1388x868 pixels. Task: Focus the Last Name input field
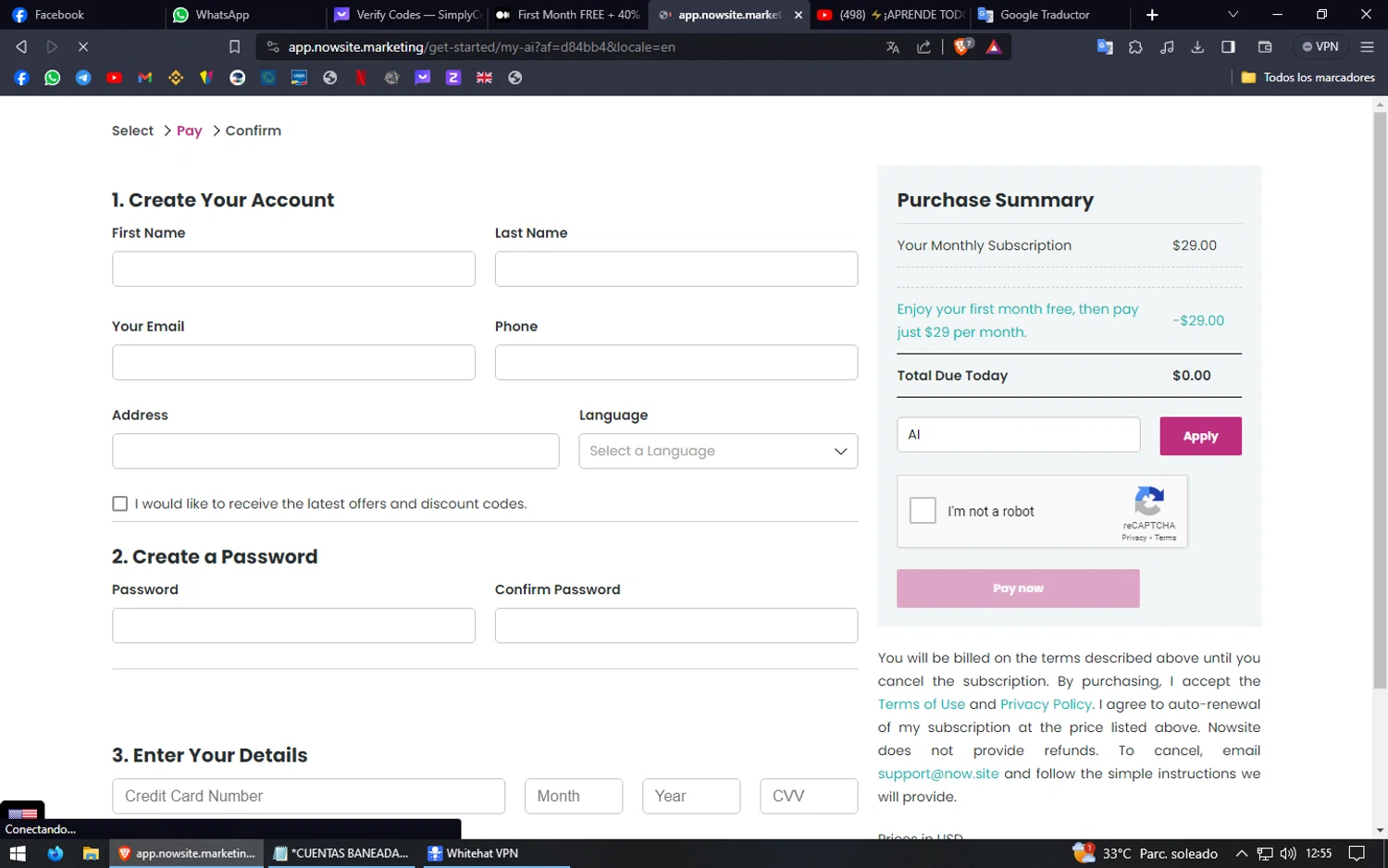[676, 268]
